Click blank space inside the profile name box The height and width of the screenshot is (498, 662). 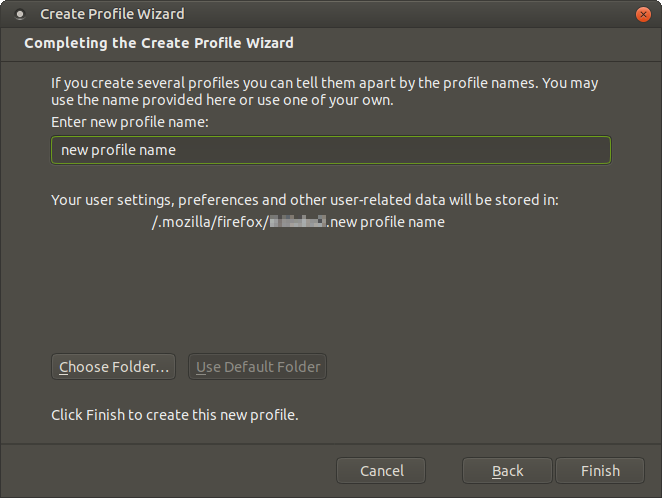[393, 150]
